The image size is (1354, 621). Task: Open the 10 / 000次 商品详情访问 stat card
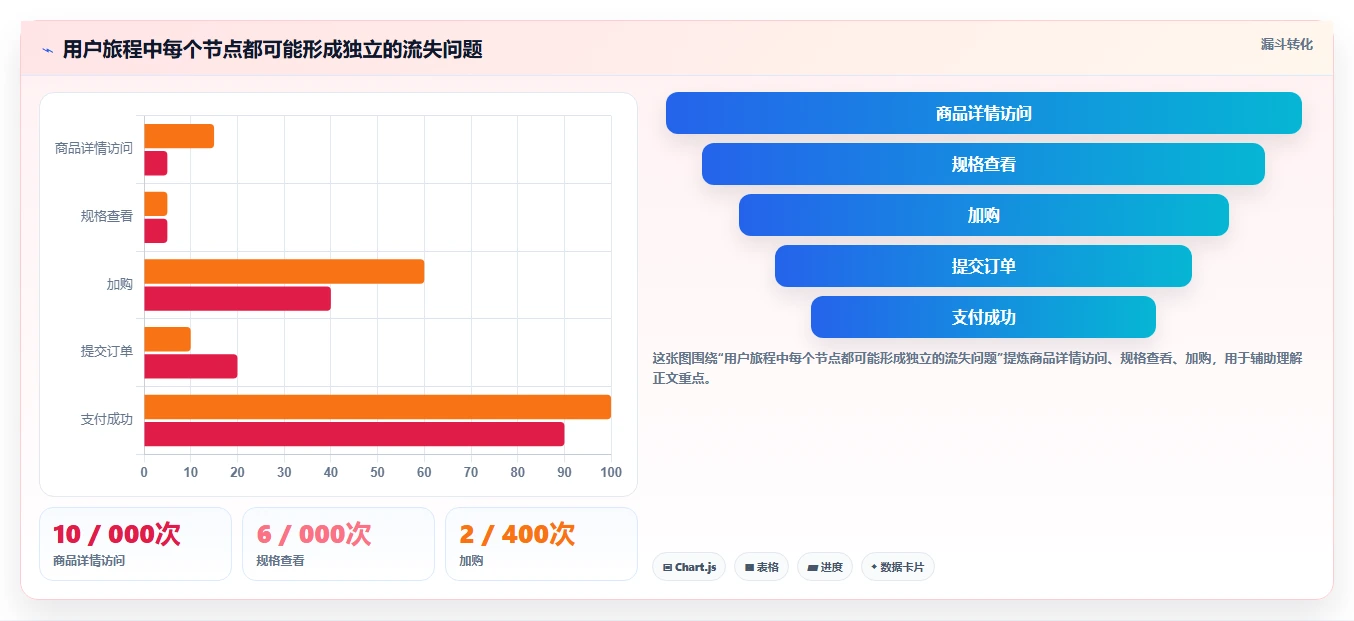pos(135,544)
